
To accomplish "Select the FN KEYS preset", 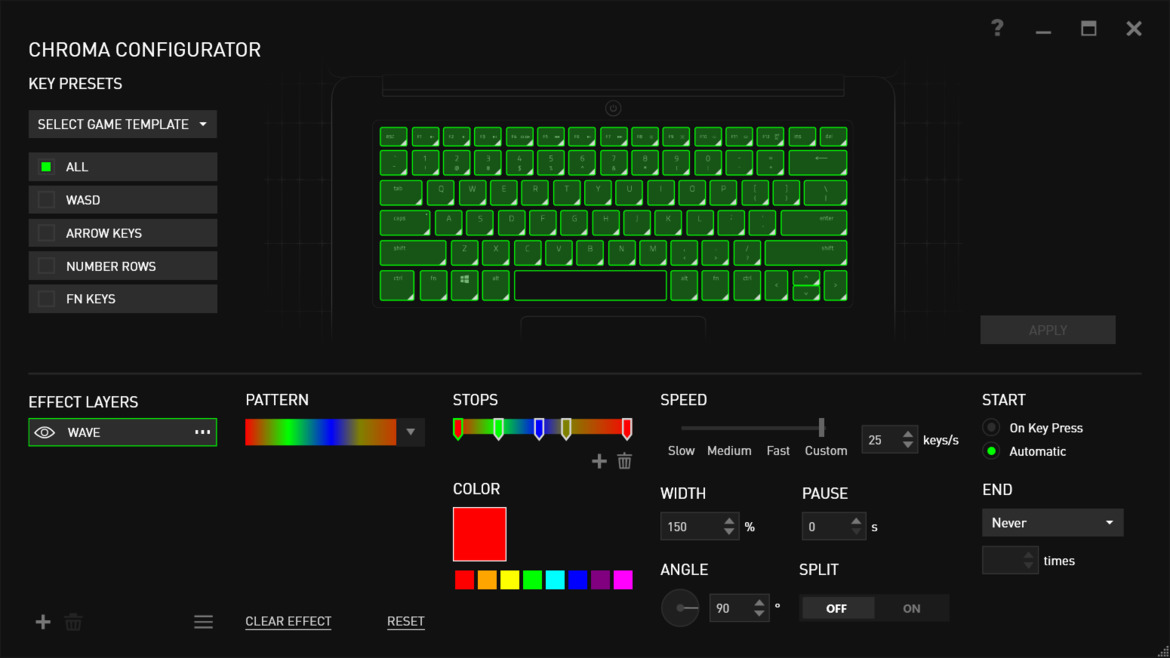I will [123, 298].
